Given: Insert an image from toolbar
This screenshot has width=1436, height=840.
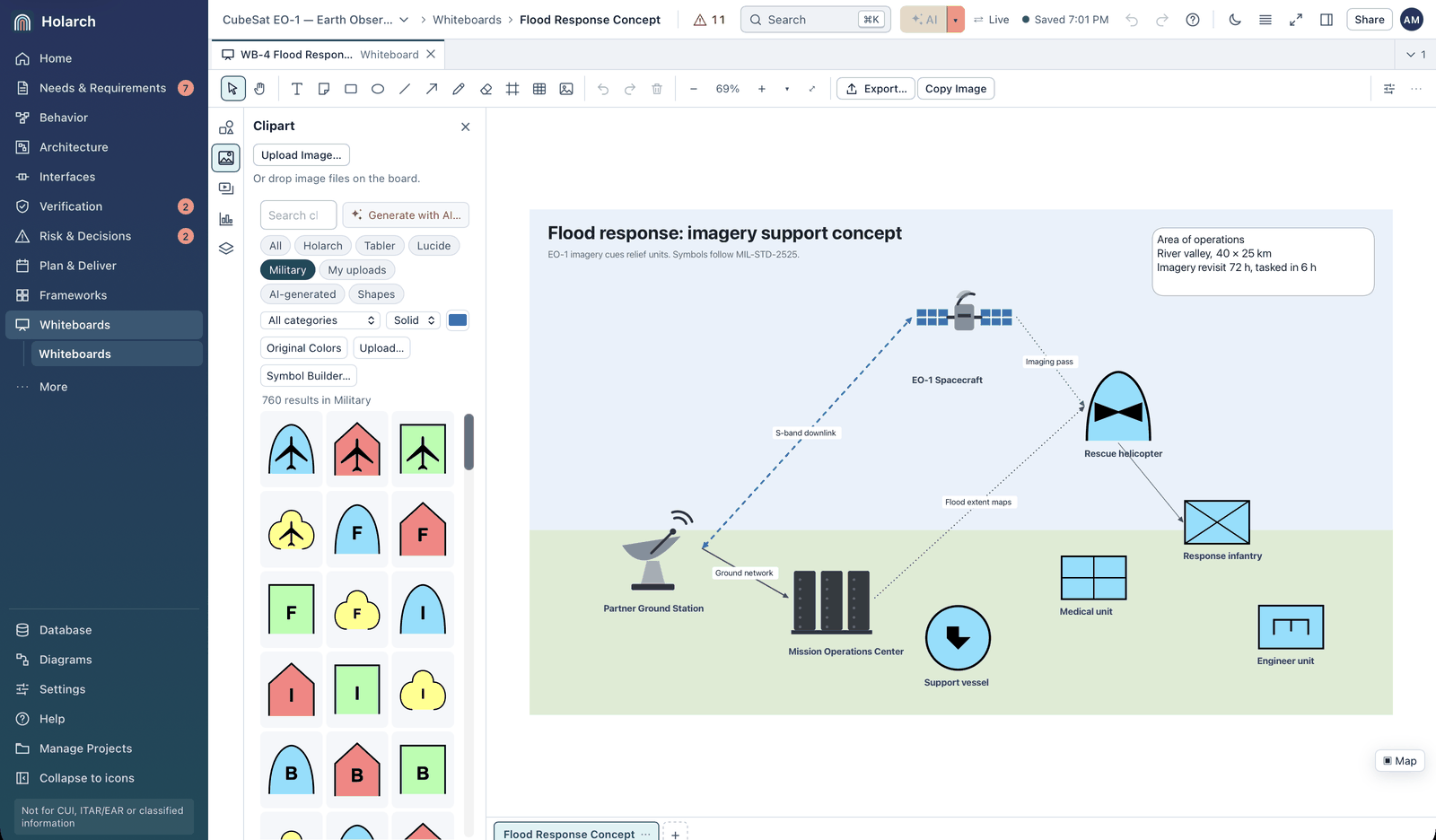Looking at the screenshot, I should [x=566, y=89].
